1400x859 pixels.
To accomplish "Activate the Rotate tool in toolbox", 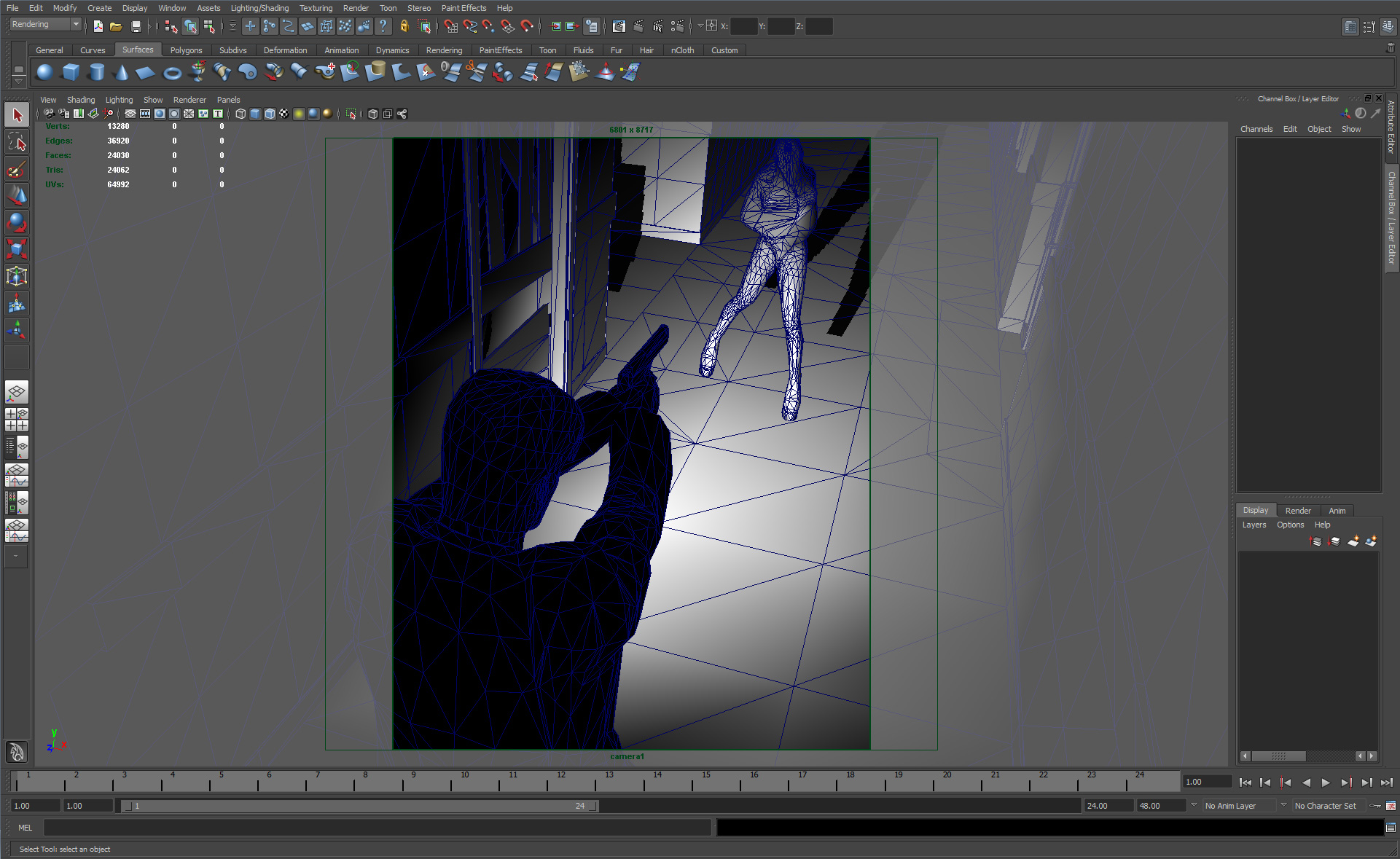I will (x=16, y=222).
